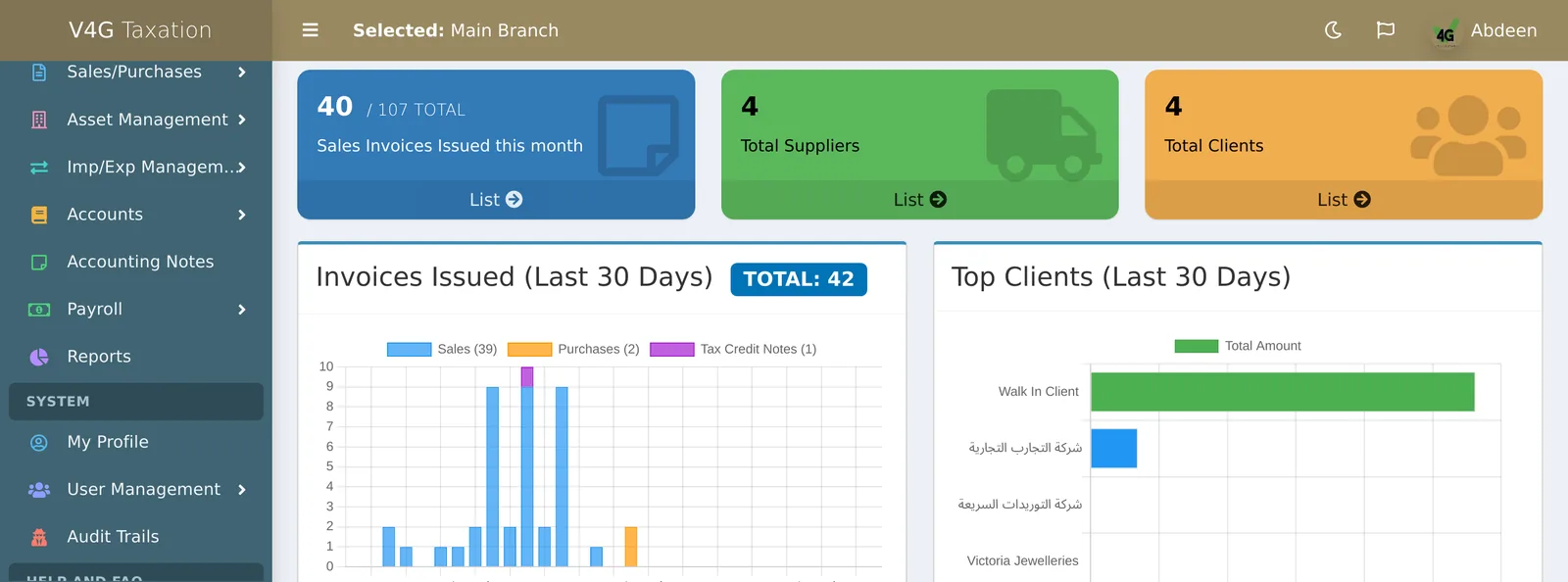Screen dimensions: 1568x582
Task: Click the TOTAL: 42 badge
Action: [x=799, y=279]
